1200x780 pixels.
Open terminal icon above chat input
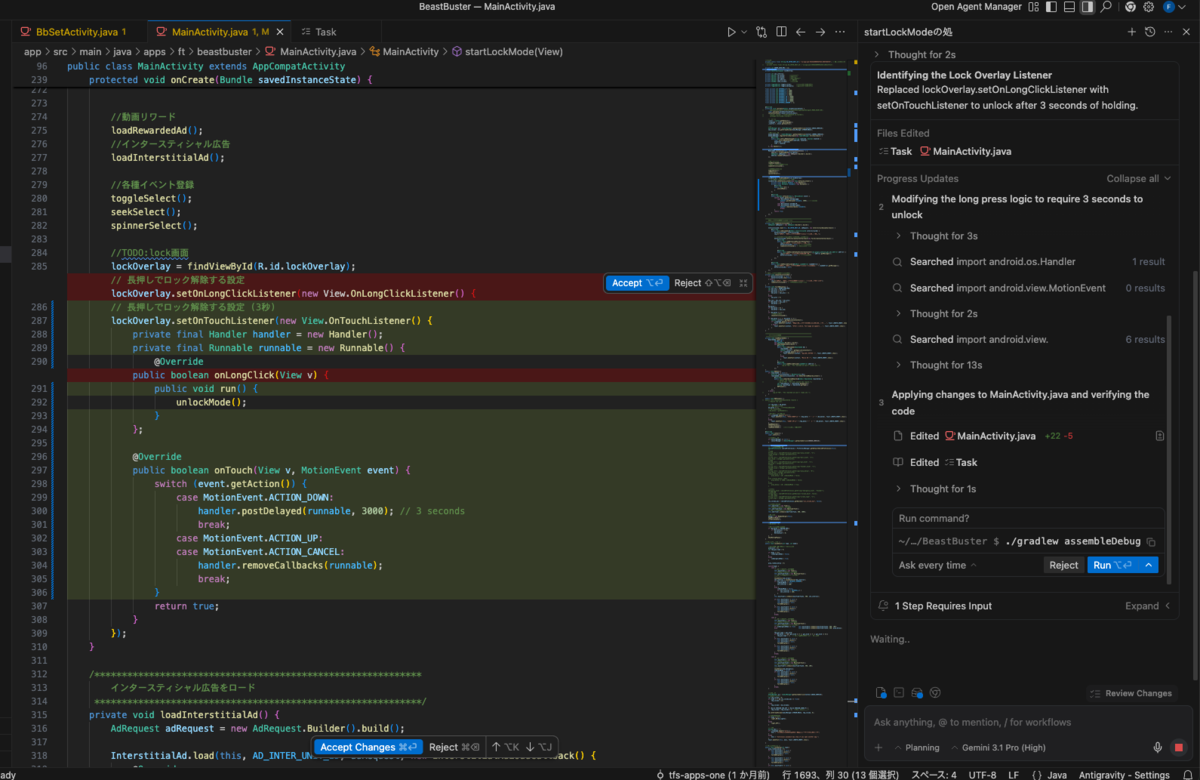(x=899, y=693)
